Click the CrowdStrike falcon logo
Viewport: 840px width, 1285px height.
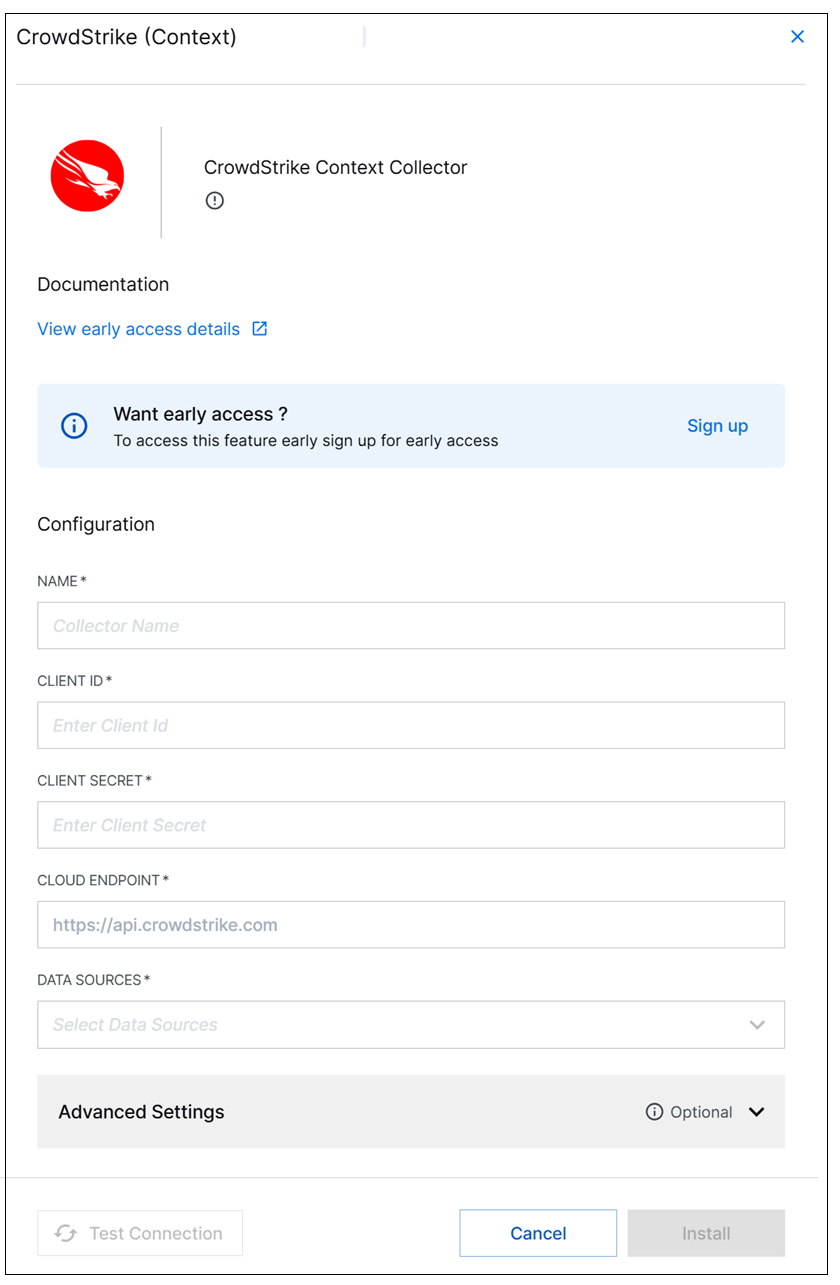(x=87, y=176)
